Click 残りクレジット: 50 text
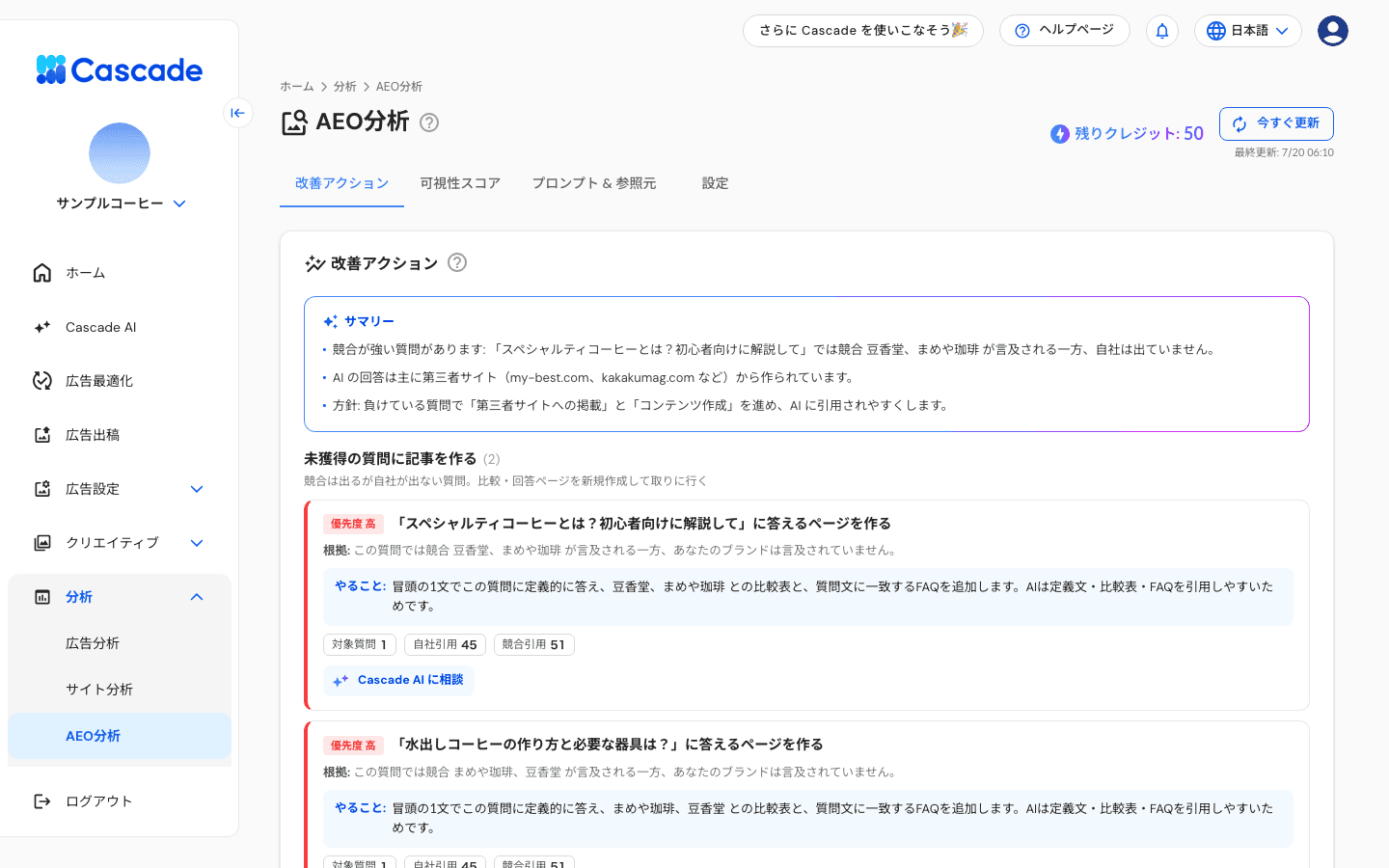This screenshot has width=1389, height=868. (1139, 134)
